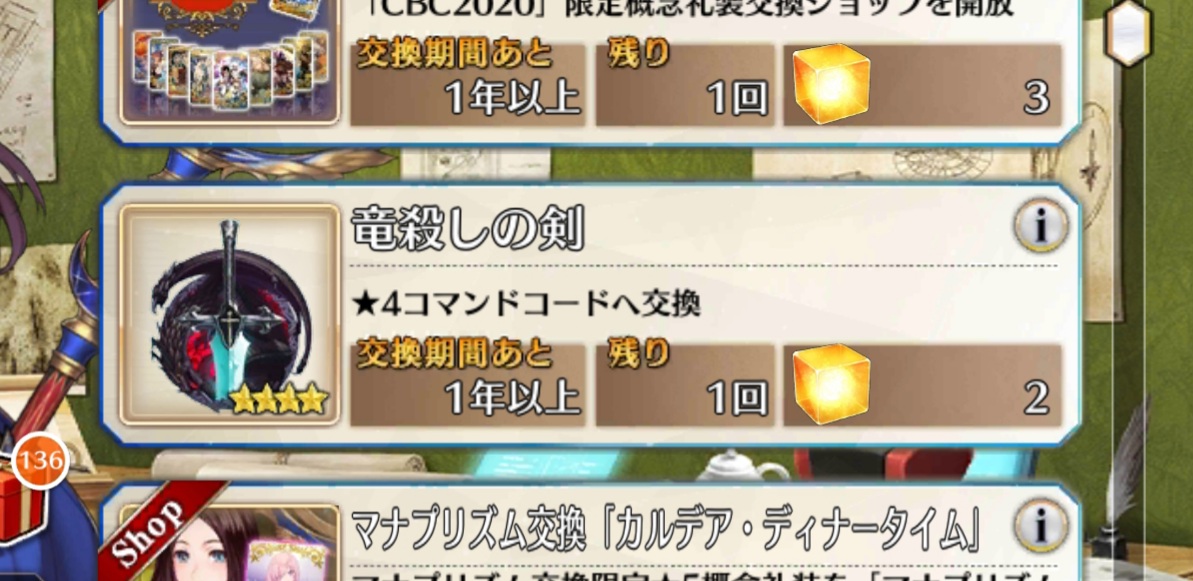The height and width of the screenshot is (581, 1193).
Task: Tap info icon for カルデア・ディナータイム exchange
Action: [1042, 525]
